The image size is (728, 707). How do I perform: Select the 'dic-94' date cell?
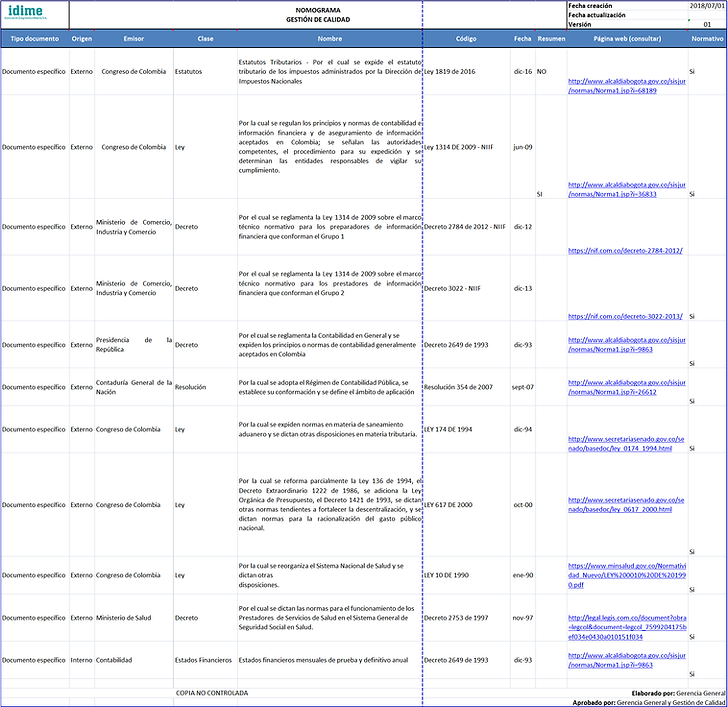523,429
